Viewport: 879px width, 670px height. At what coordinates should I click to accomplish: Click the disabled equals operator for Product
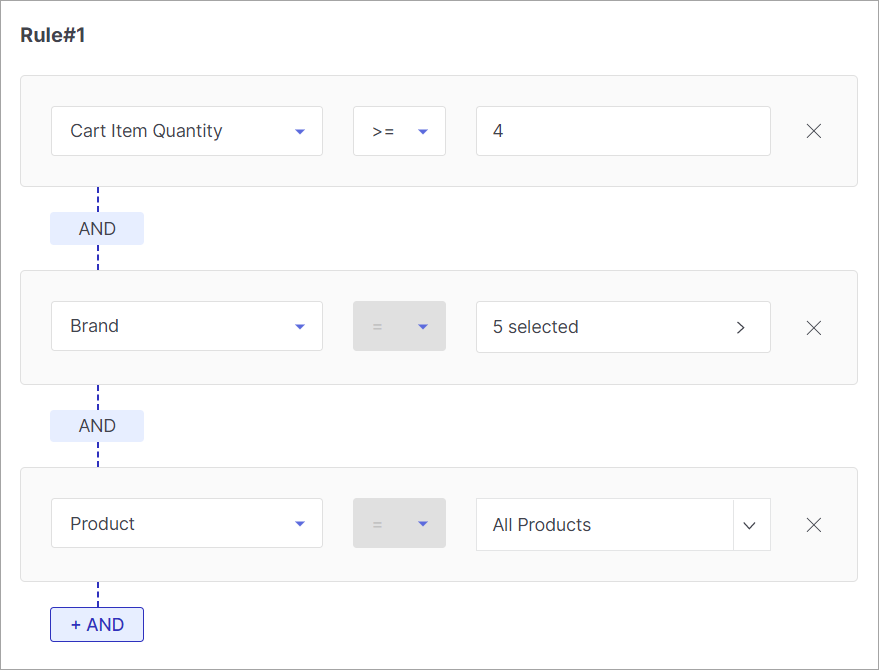[399, 523]
